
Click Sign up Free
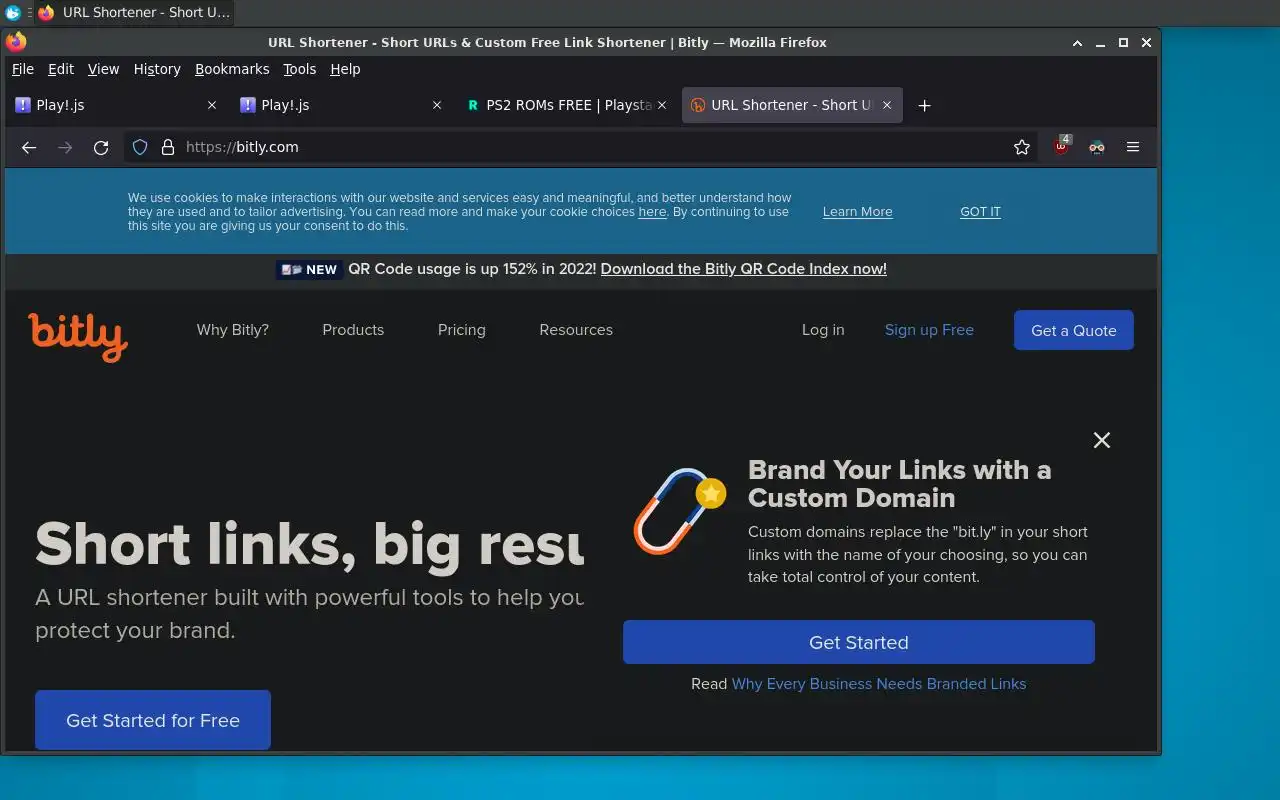tap(929, 330)
